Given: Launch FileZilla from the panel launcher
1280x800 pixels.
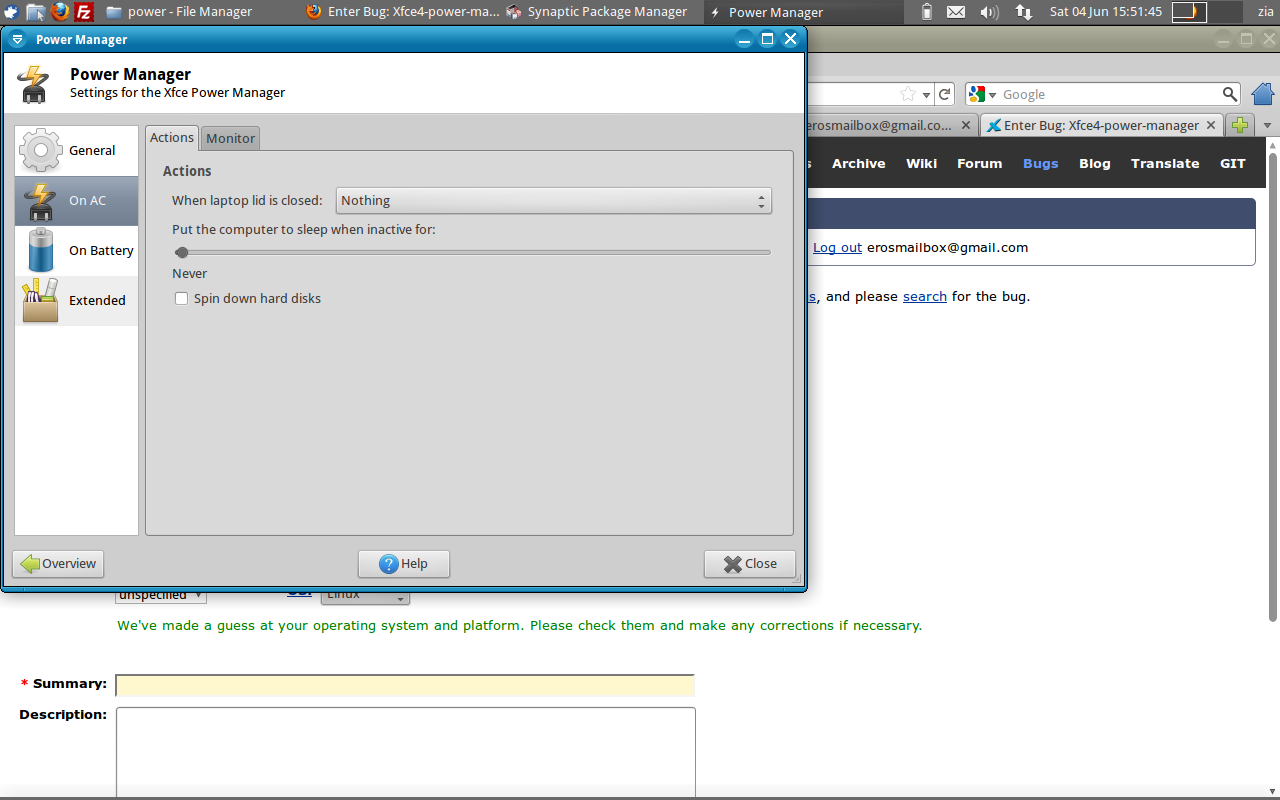Looking at the screenshot, I should coord(85,12).
